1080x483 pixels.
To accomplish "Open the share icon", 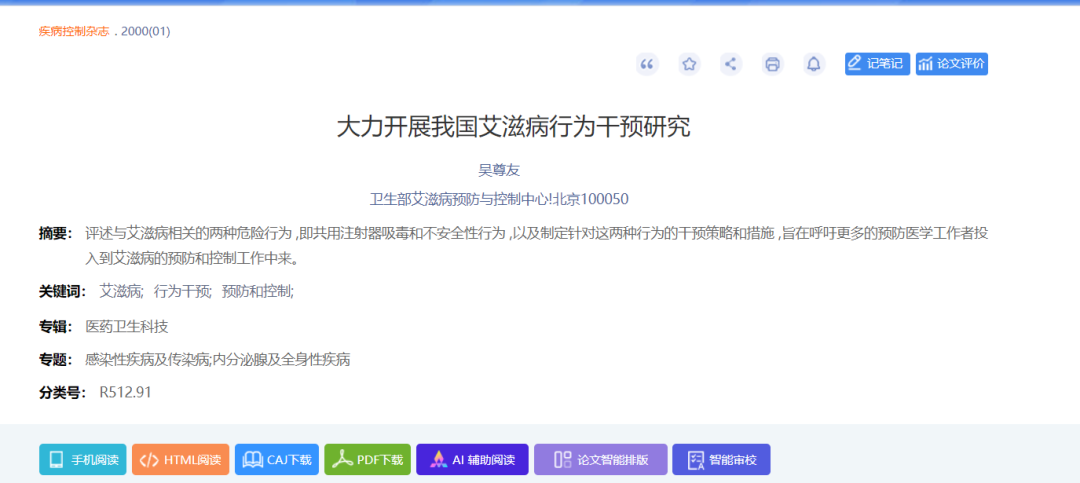I will point(731,64).
